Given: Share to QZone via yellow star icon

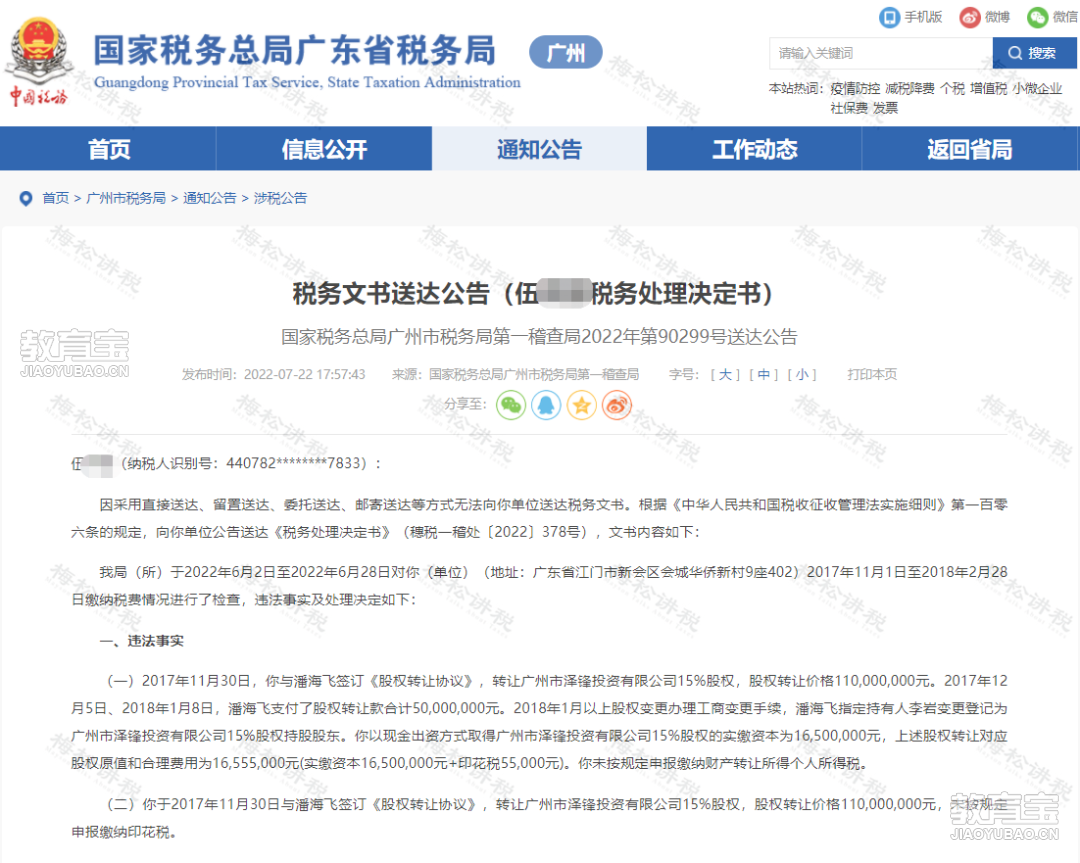Looking at the screenshot, I should (581, 405).
